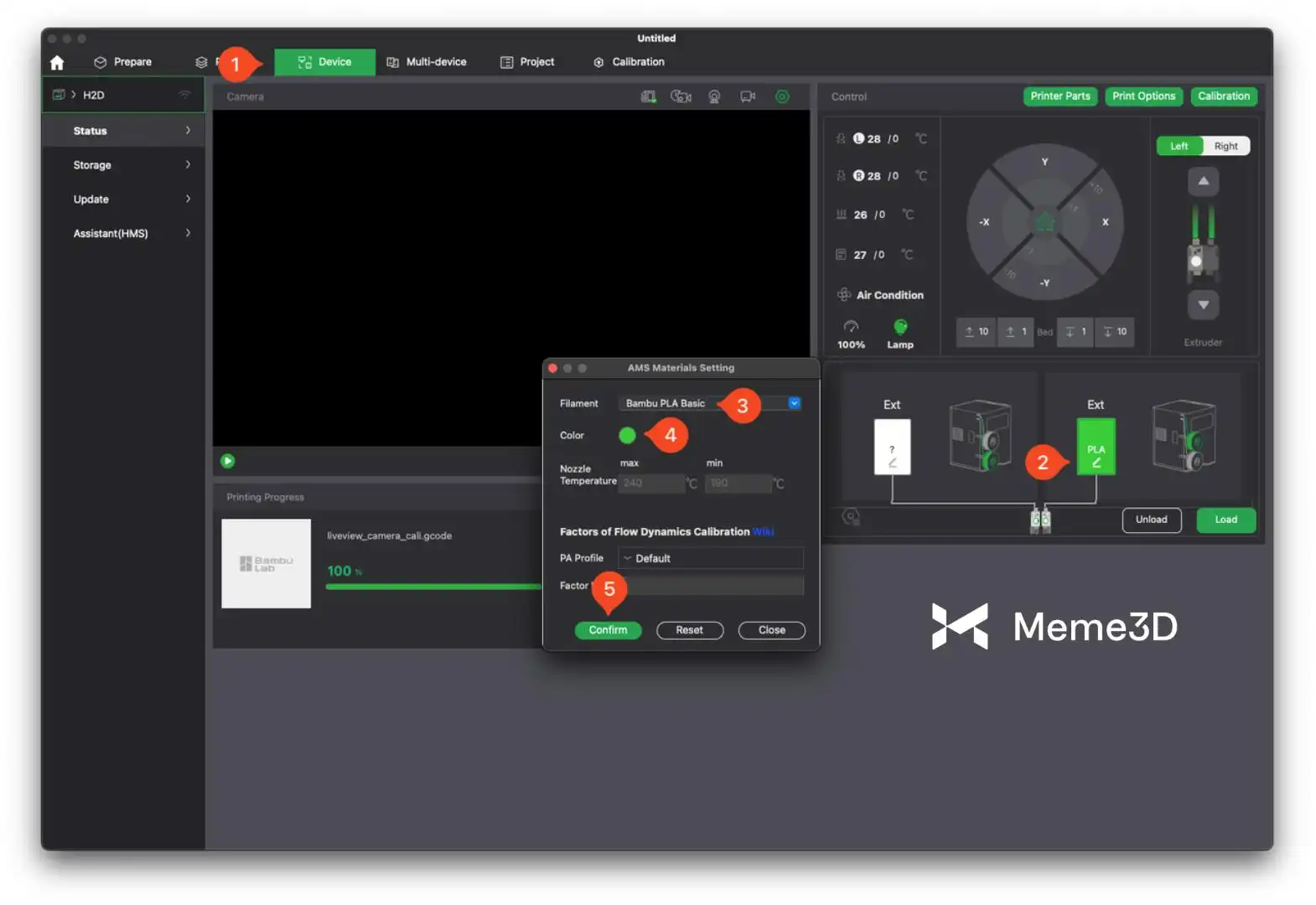The width and height of the screenshot is (1316, 905).
Task: Click the Unload button
Action: [x=1151, y=520]
